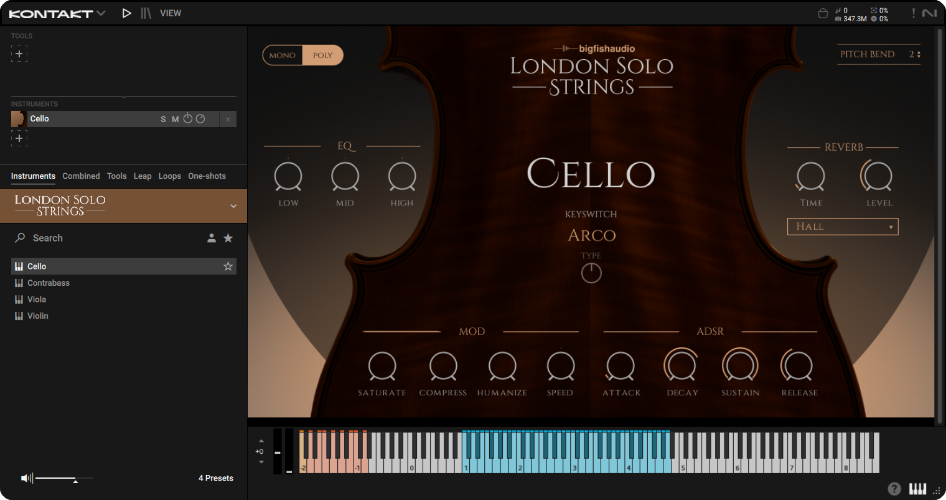The image size is (946, 500).
Task: Adjust the EQ High knob
Action: coord(402,177)
